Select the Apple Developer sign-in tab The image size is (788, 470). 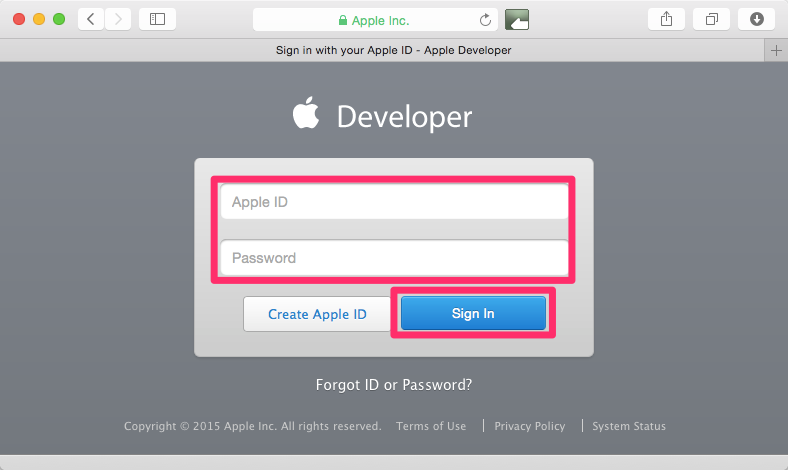382,50
